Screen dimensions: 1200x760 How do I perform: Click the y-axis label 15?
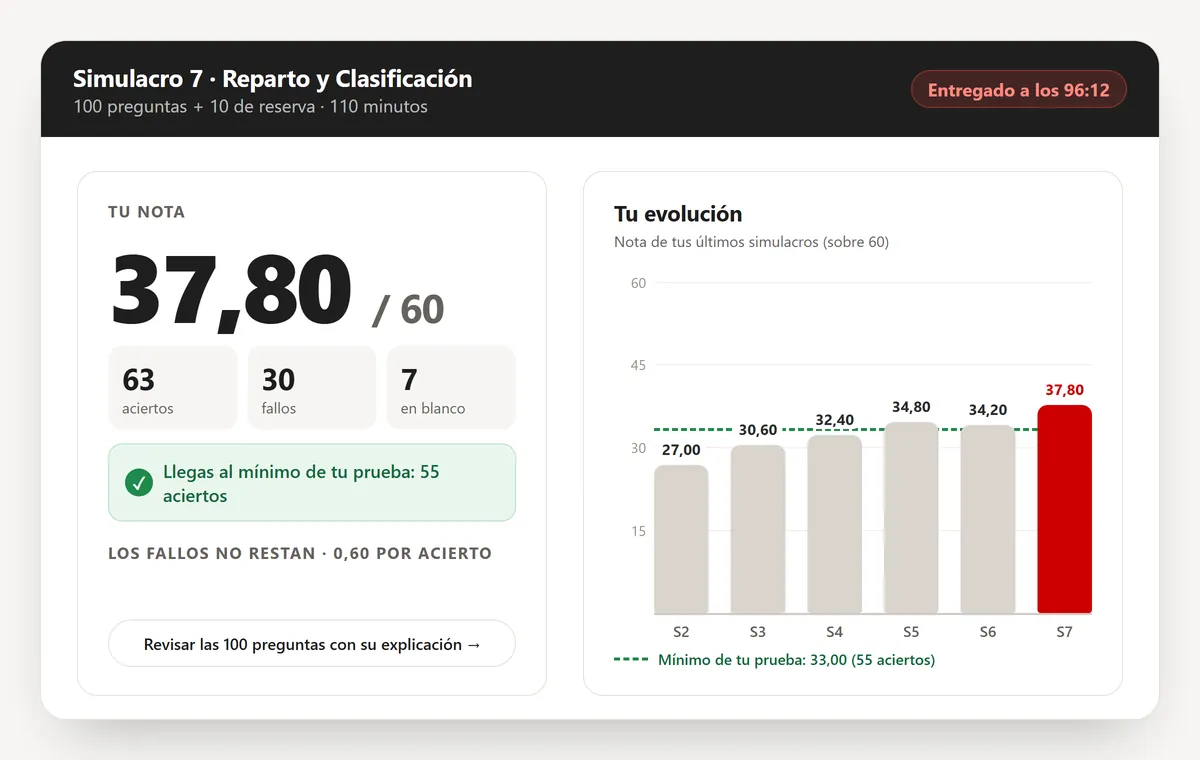click(638, 531)
